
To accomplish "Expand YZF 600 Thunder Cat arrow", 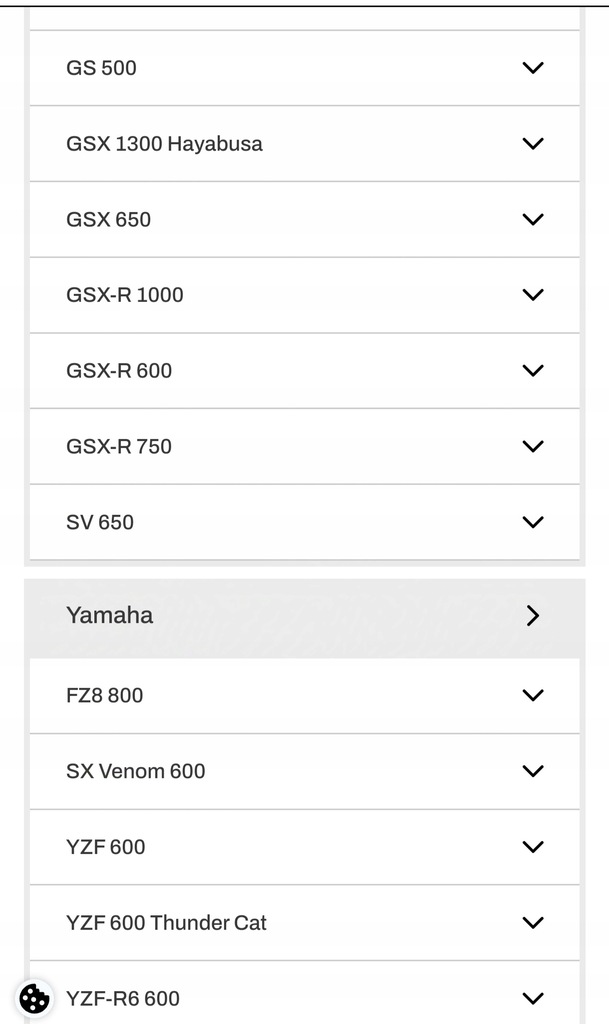I will (533, 923).
